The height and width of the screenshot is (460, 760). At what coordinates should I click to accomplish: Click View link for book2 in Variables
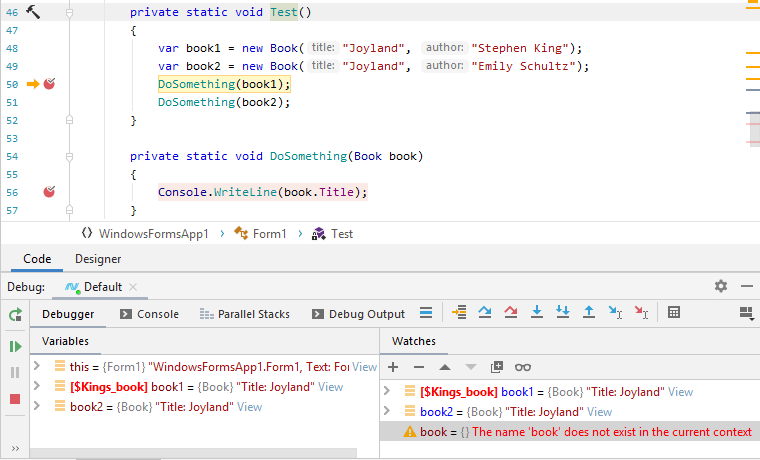pyautogui.click(x=250, y=407)
